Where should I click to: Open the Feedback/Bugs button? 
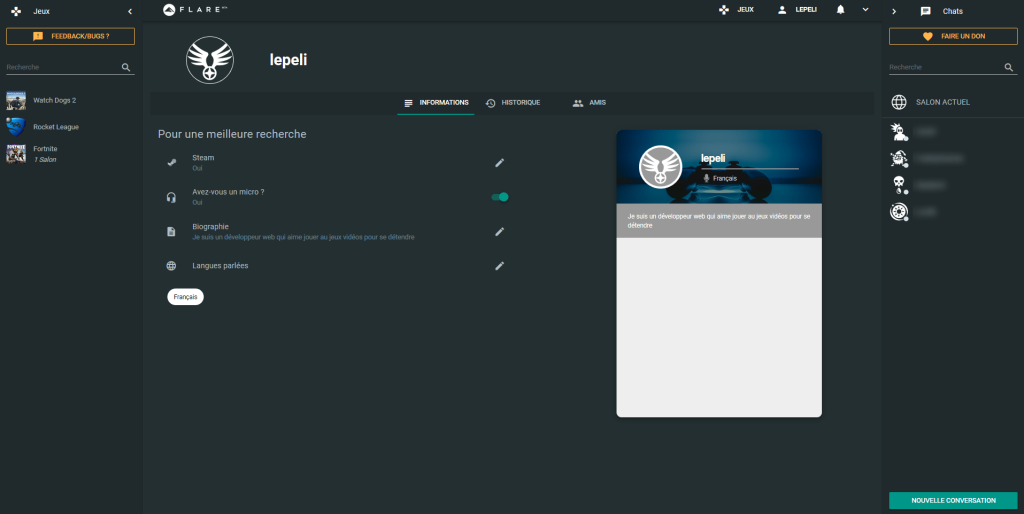[x=71, y=36]
